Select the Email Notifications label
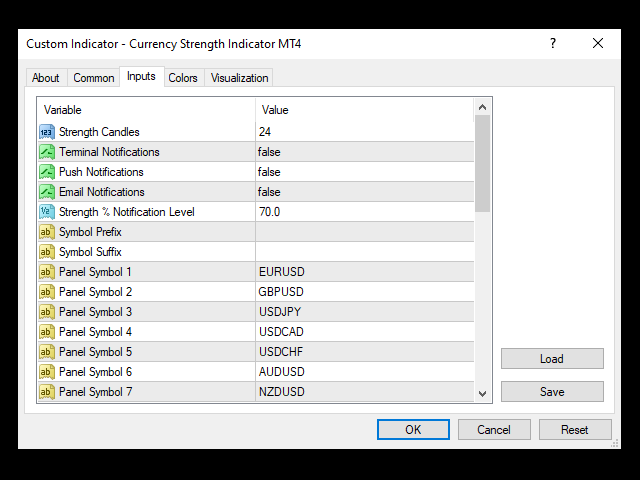640x480 pixels. coord(102,192)
